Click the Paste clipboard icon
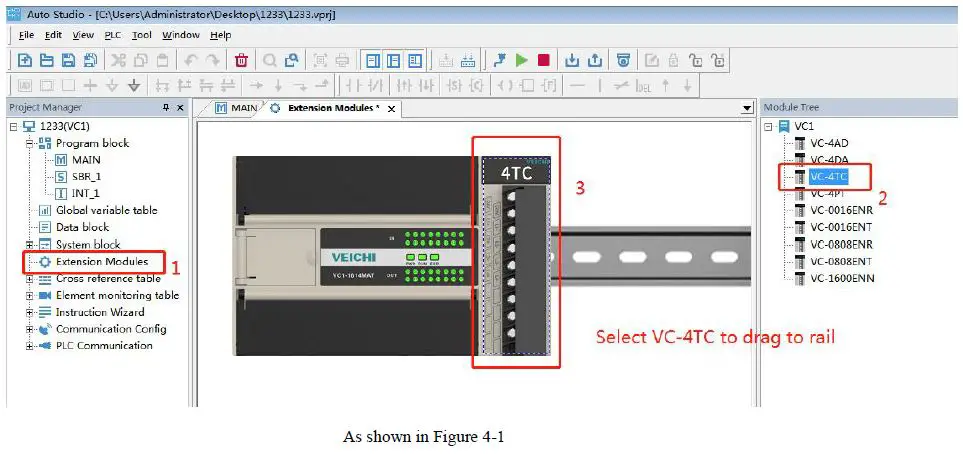963x454 pixels. click(162, 60)
